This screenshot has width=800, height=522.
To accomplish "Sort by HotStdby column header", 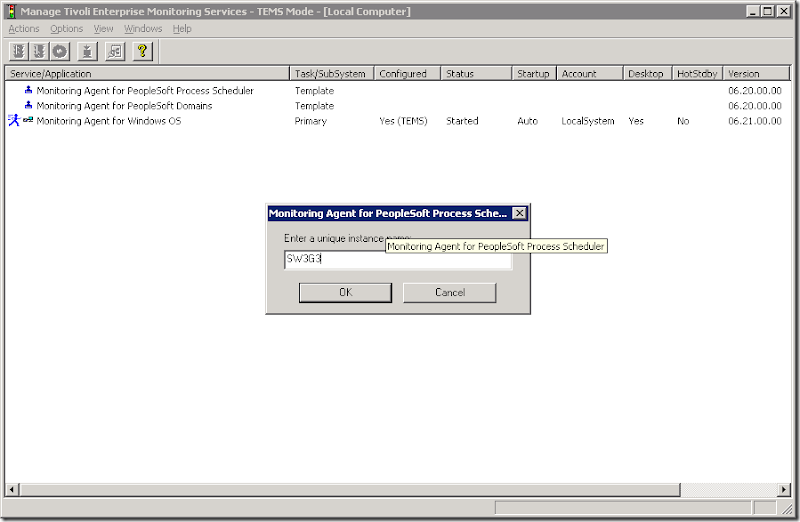I will coord(697,73).
